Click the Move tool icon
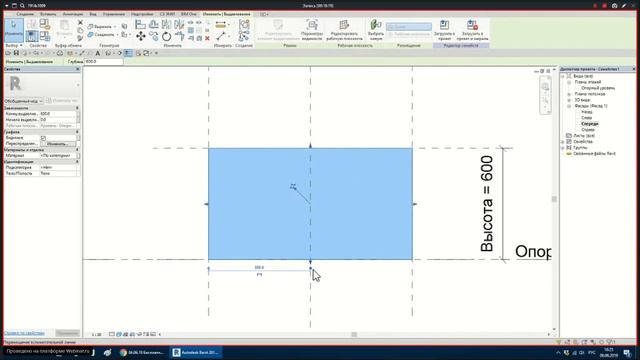640x360 pixels. (x=141, y=36)
